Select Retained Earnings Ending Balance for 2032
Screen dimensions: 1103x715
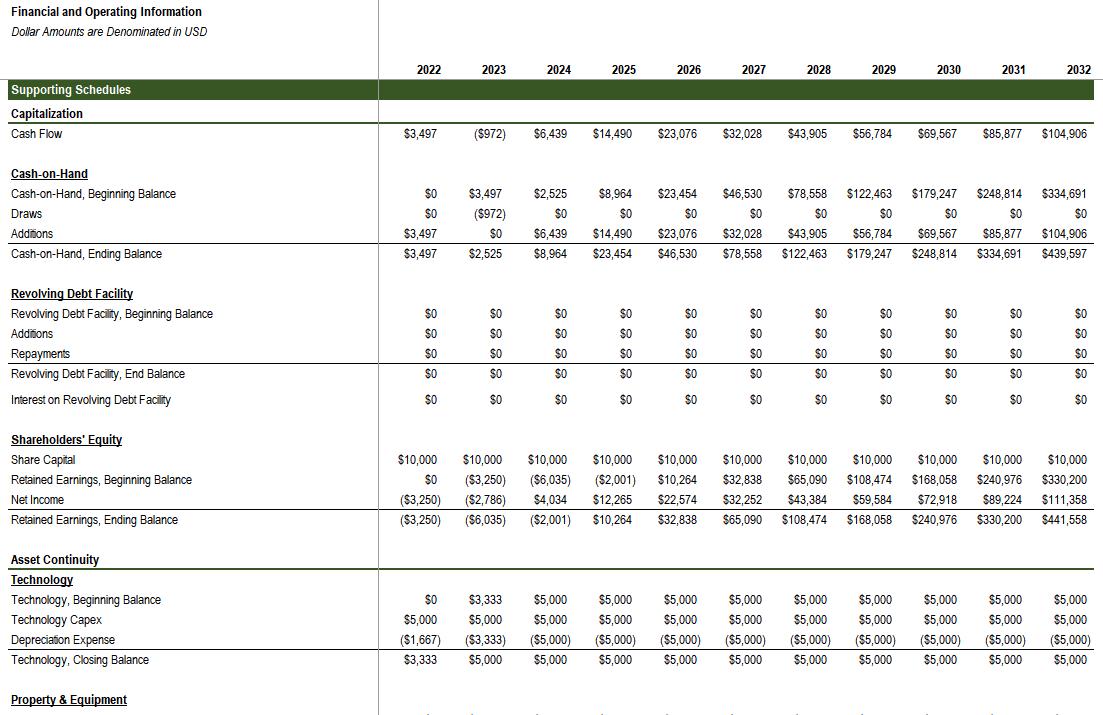click(1064, 520)
